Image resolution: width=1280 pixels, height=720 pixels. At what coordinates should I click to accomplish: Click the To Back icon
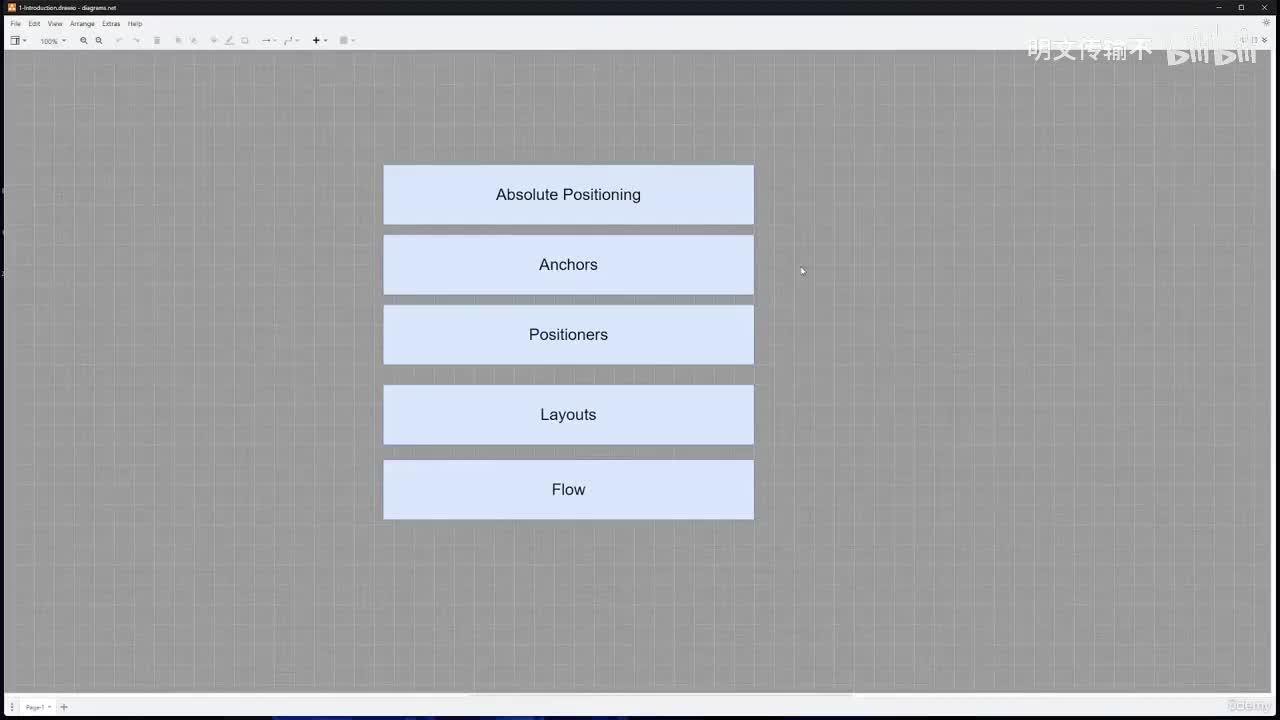194,41
